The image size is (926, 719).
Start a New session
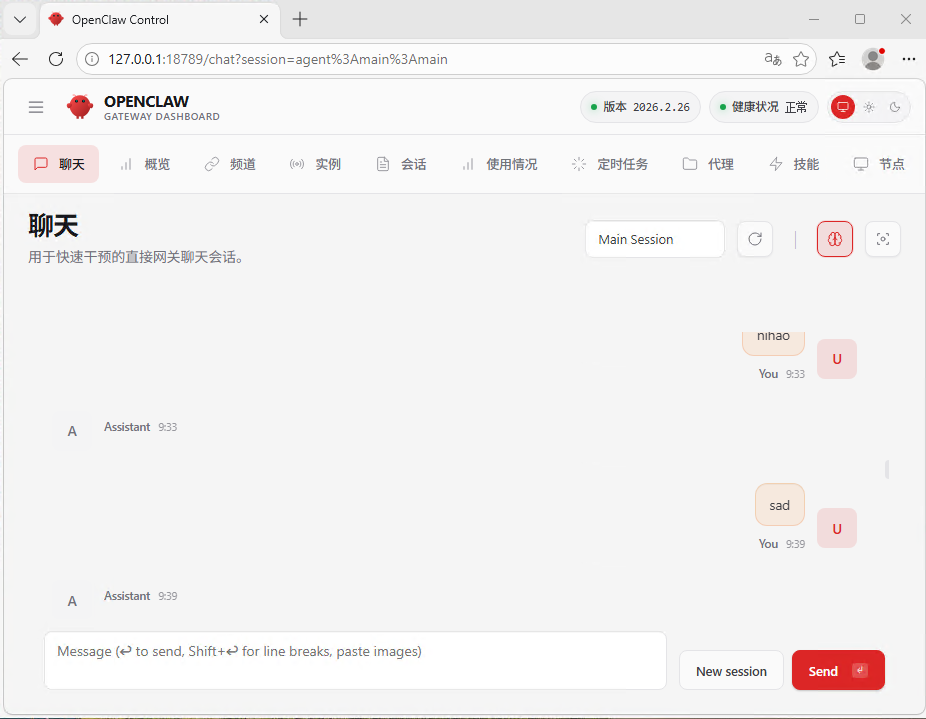pyautogui.click(x=731, y=671)
